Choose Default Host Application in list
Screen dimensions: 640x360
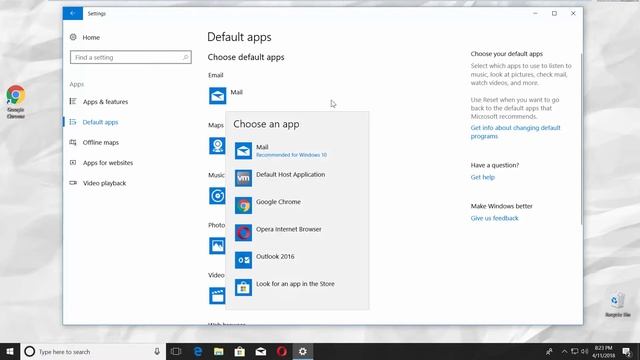[297, 178]
